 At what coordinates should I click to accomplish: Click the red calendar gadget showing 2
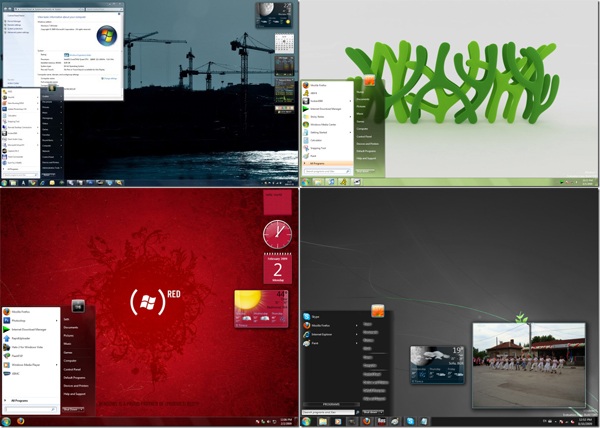click(x=277, y=268)
